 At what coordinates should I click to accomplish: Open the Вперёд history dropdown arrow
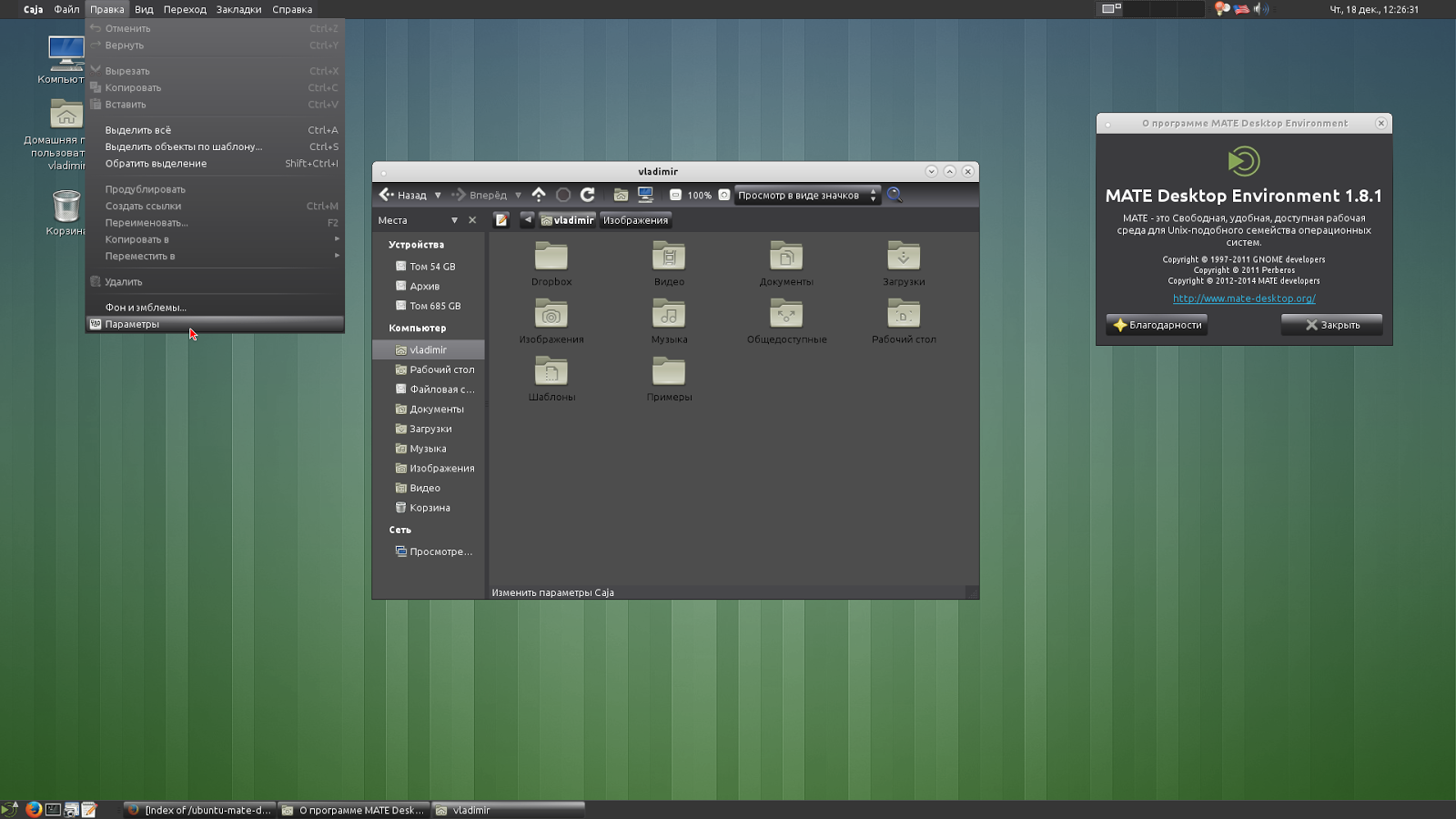coord(518,195)
